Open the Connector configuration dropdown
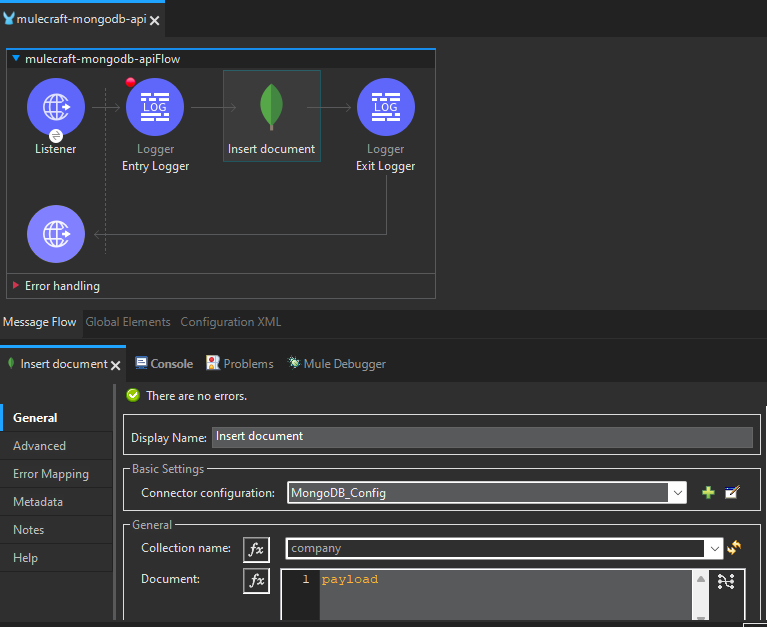The width and height of the screenshot is (767, 627). click(x=677, y=493)
